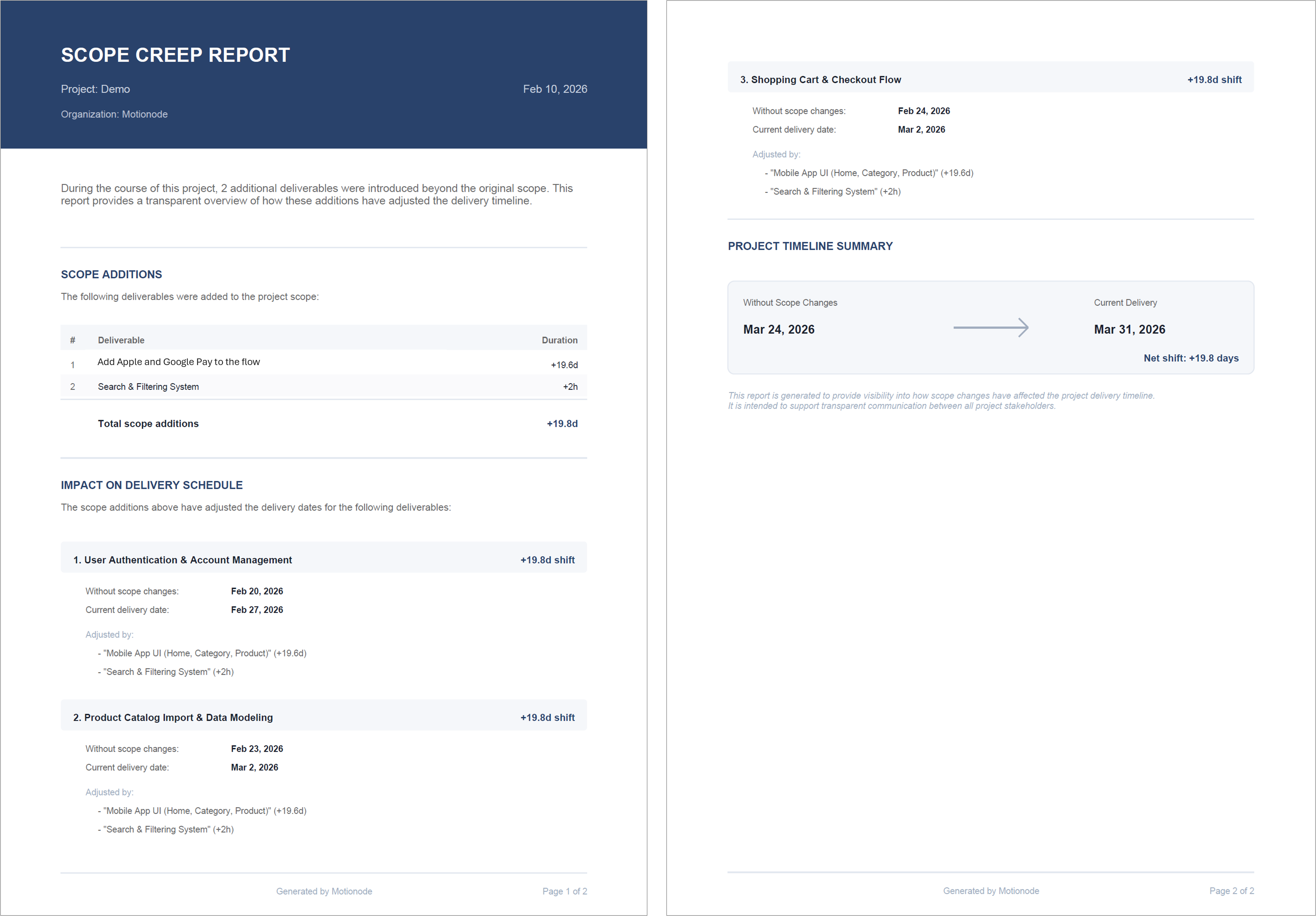Viewport: 1316px width, 916px height.
Task: Click the Net shift: +19.8 days text
Action: (x=1191, y=358)
